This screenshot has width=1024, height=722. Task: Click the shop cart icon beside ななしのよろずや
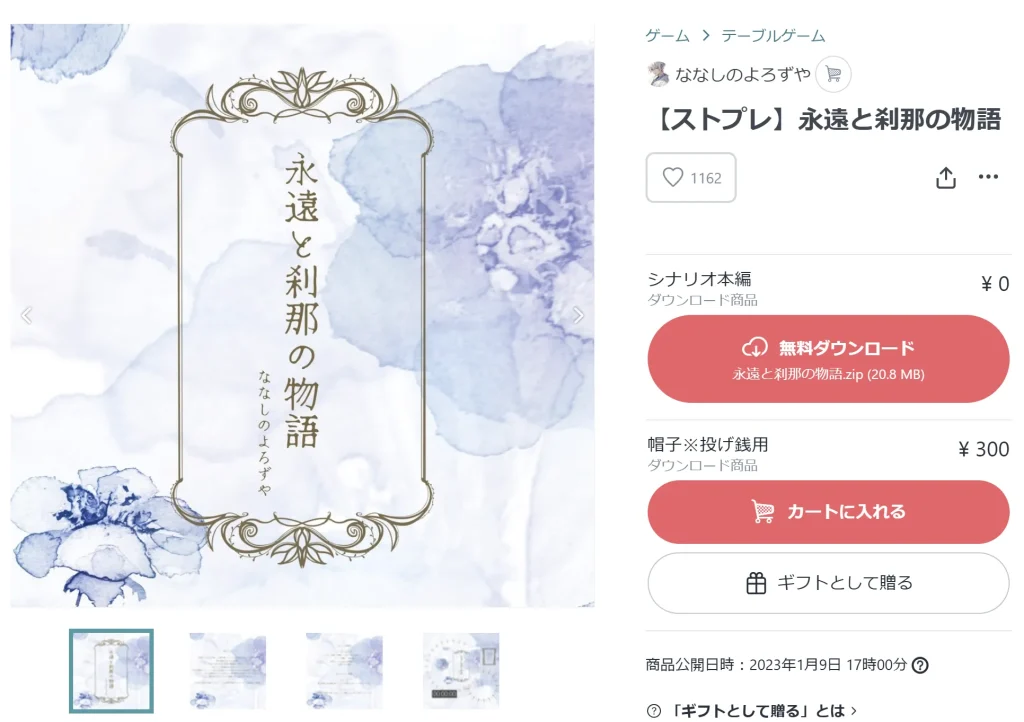pyautogui.click(x=833, y=74)
